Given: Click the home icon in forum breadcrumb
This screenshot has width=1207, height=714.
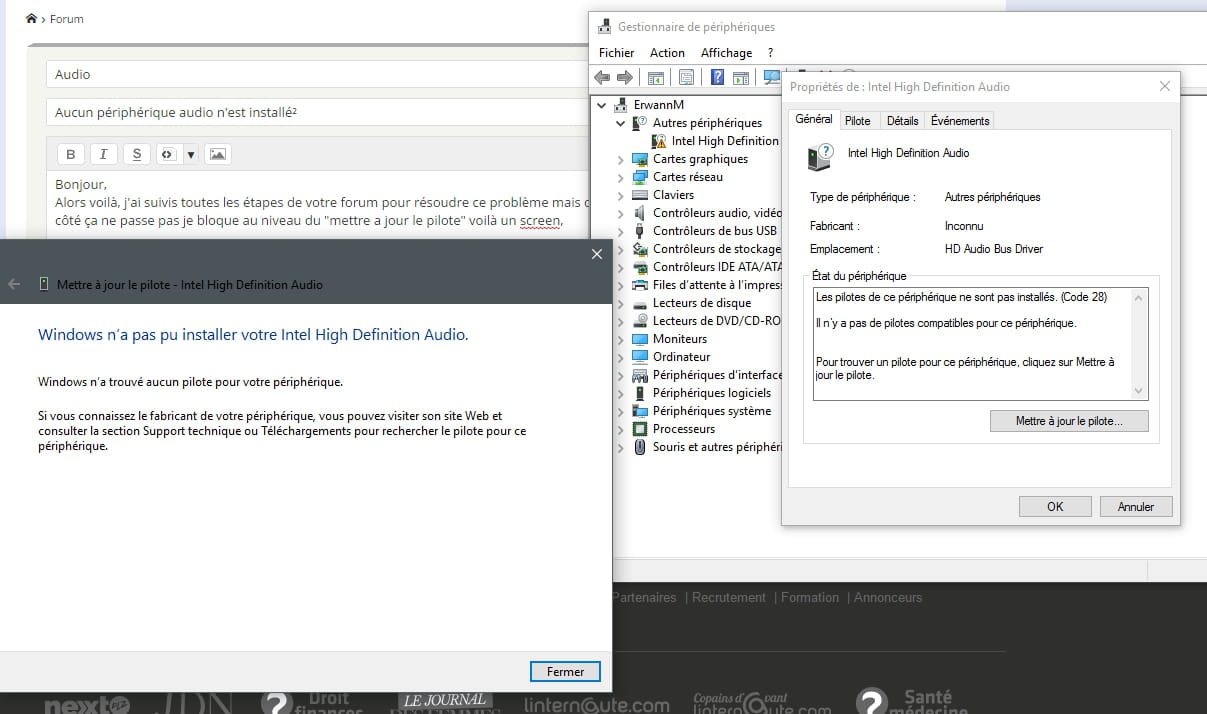Looking at the screenshot, I should click(x=32, y=18).
